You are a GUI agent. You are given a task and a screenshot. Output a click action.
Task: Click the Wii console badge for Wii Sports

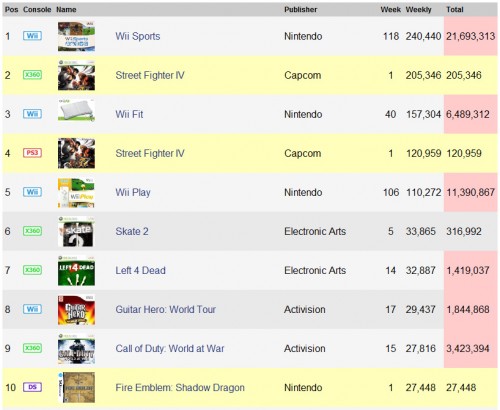click(32, 36)
